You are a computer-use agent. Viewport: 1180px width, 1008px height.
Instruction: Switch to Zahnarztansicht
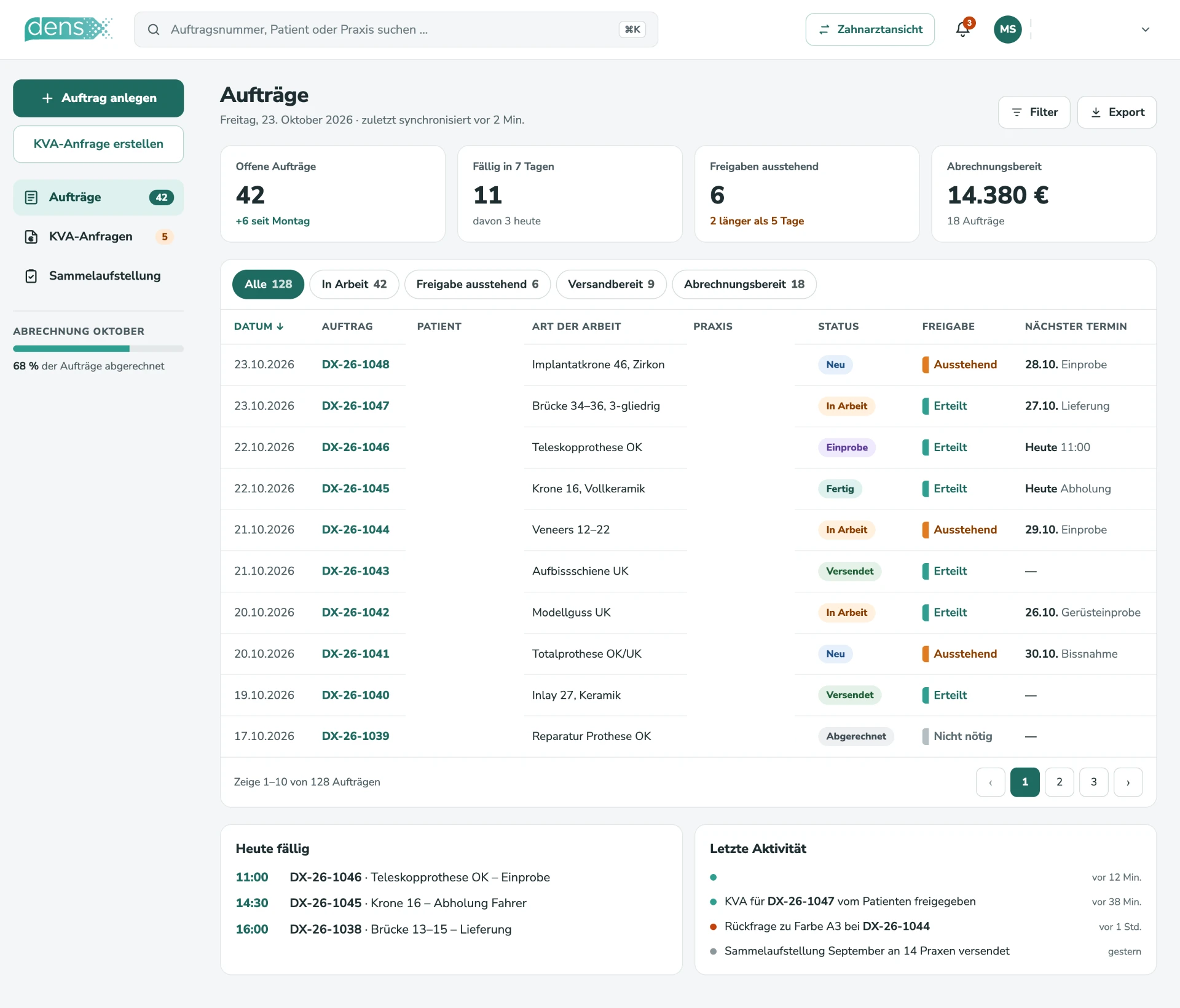[x=870, y=30]
